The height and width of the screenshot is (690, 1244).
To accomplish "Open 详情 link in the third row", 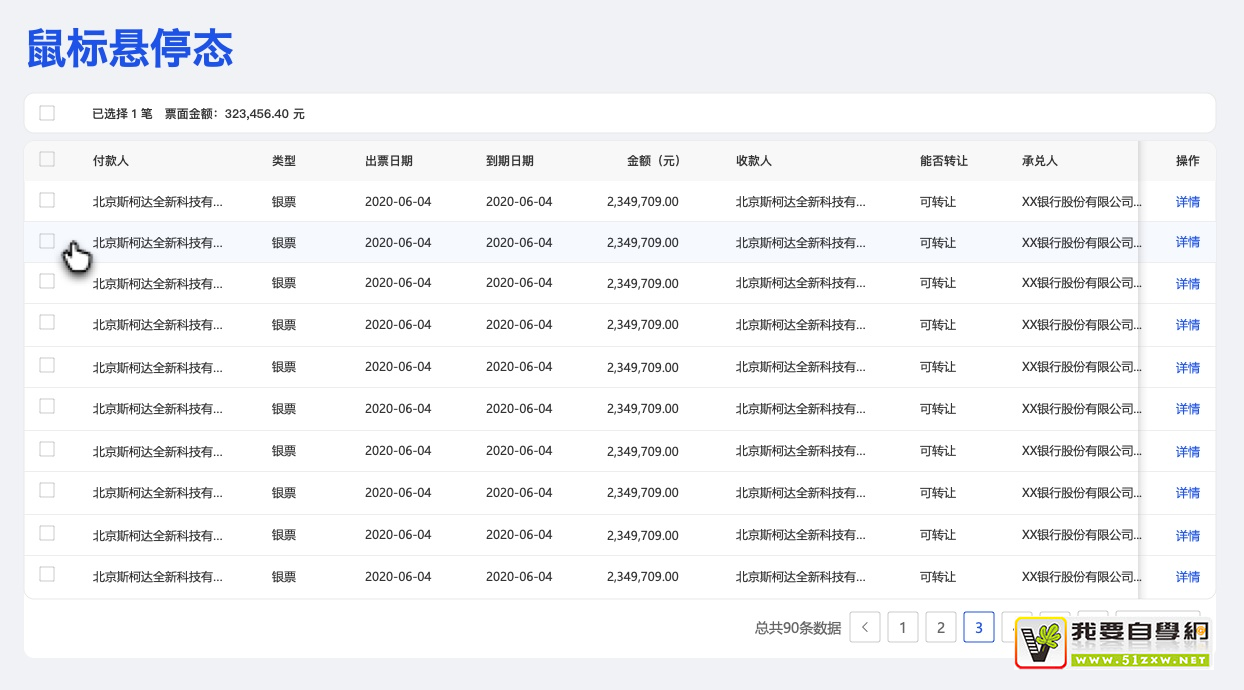I will pos(1187,284).
